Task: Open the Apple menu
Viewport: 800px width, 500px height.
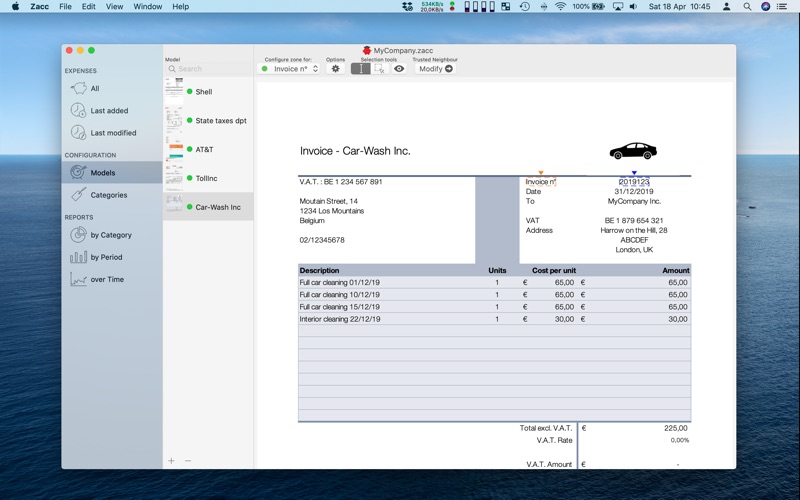Action: coord(15,6)
